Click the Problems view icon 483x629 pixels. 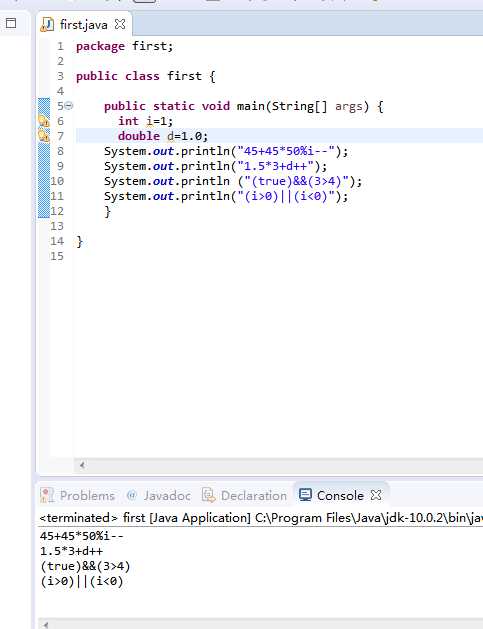coord(47,495)
